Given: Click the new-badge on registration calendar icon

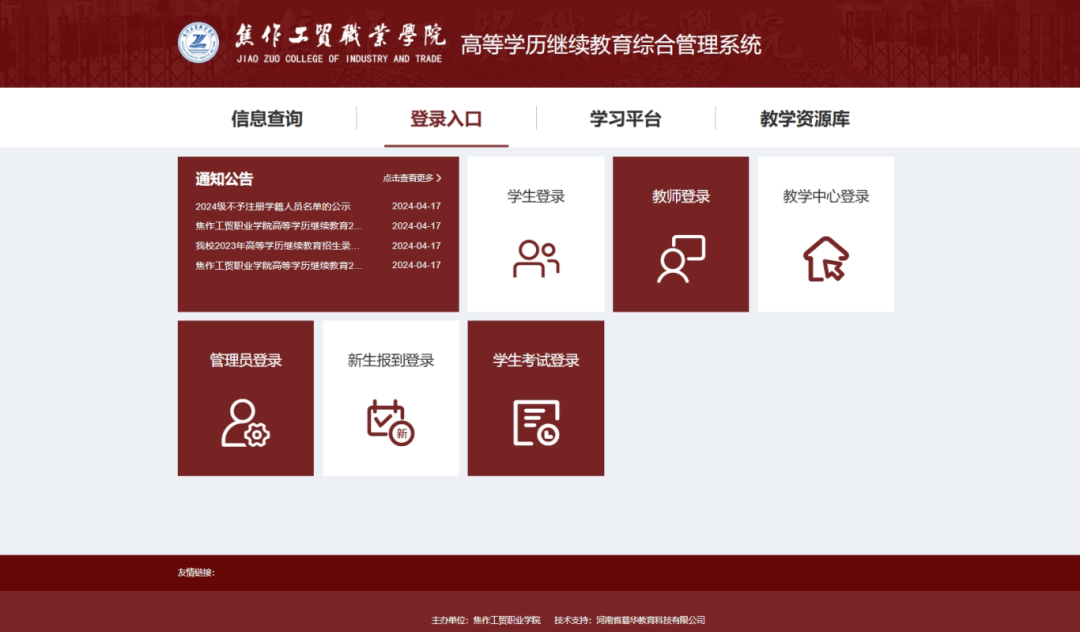Looking at the screenshot, I should tap(400, 432).
